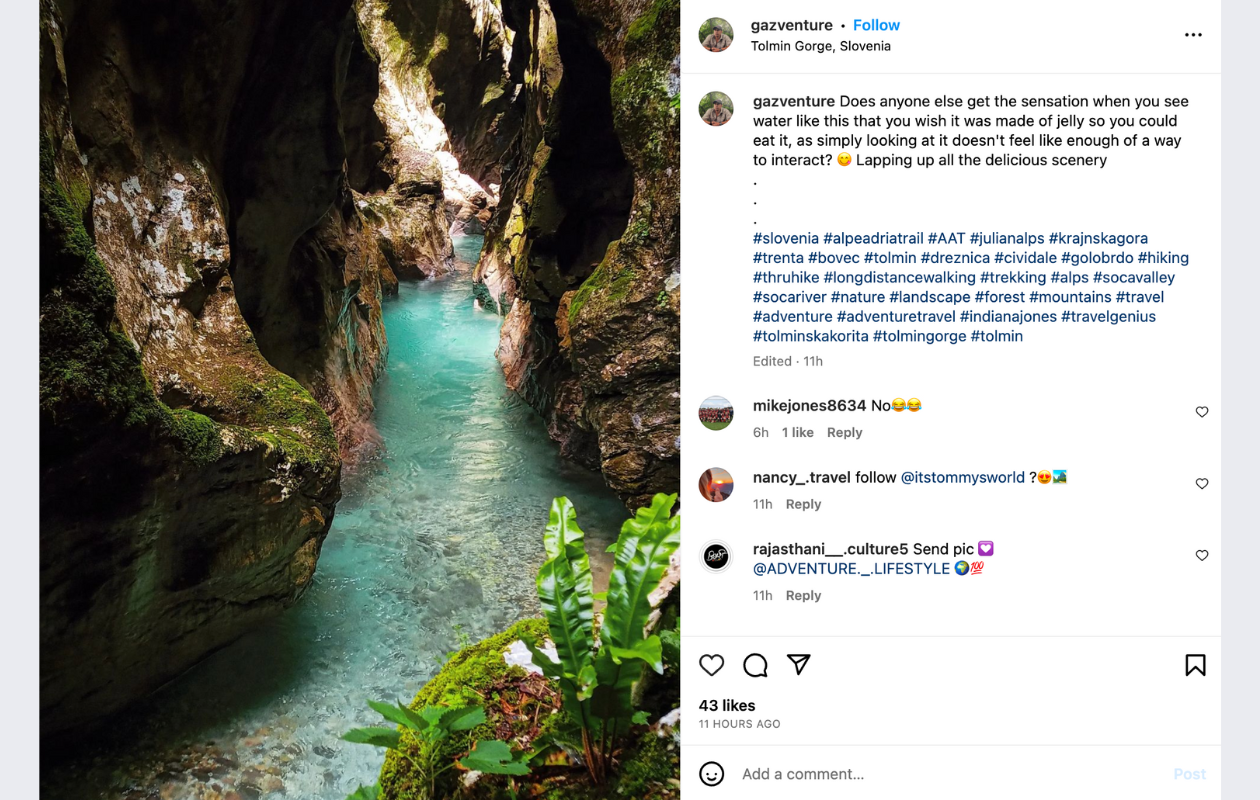Reply to nancy_.travel's comment

coord(803,503)
